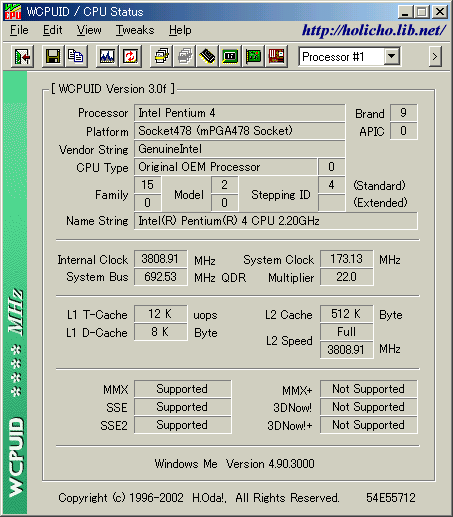This screenshot has height=517, width=453.
Task: Open the red motherboard info icon
Action: (x=276, y=57)
